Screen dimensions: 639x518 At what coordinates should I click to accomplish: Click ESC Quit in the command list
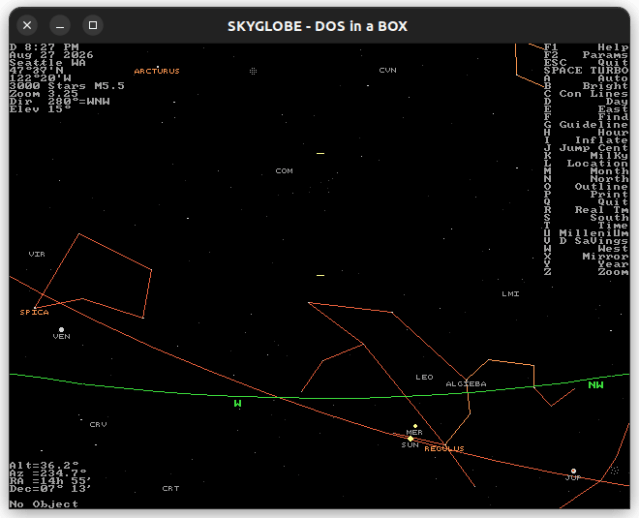point(586,63)
